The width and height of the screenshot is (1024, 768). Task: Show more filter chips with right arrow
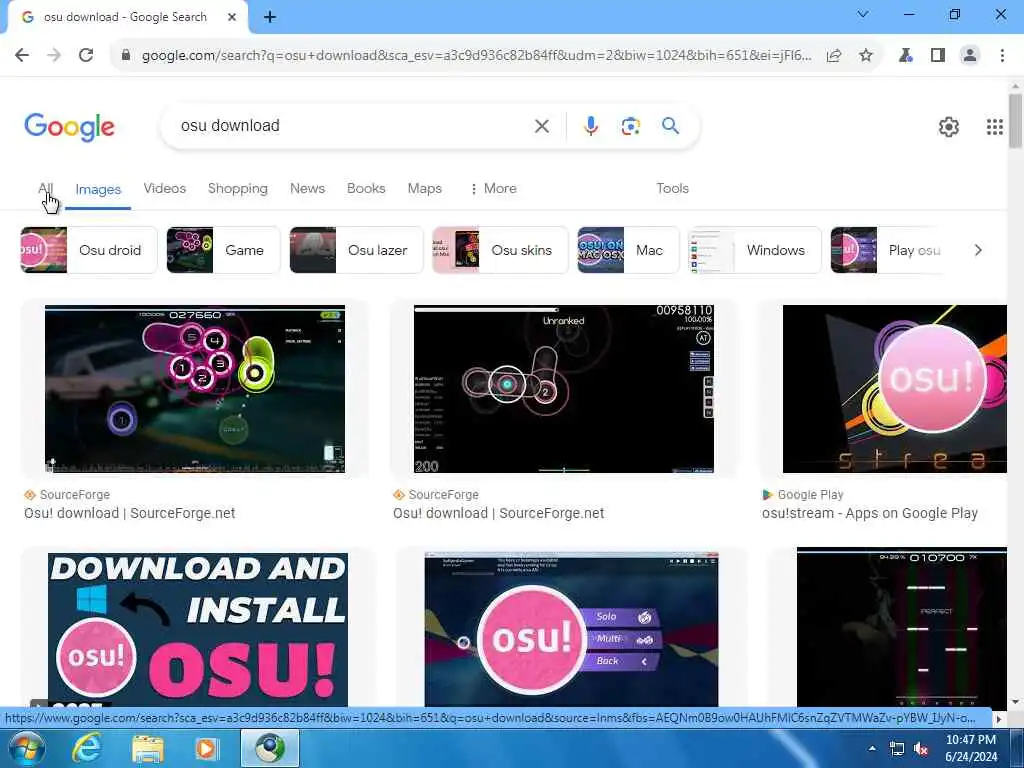tap(978, 250)
